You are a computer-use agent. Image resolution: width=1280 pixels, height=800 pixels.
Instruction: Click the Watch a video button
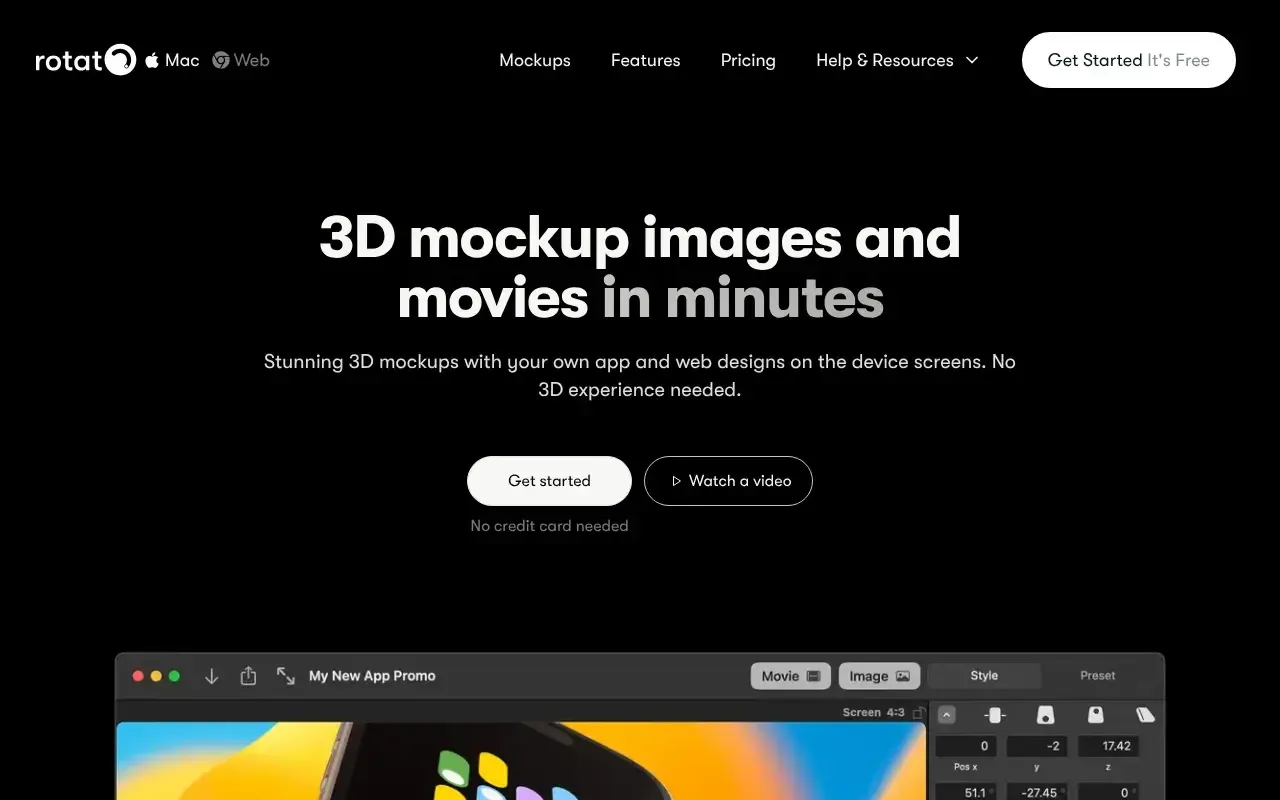pos(728,481)
